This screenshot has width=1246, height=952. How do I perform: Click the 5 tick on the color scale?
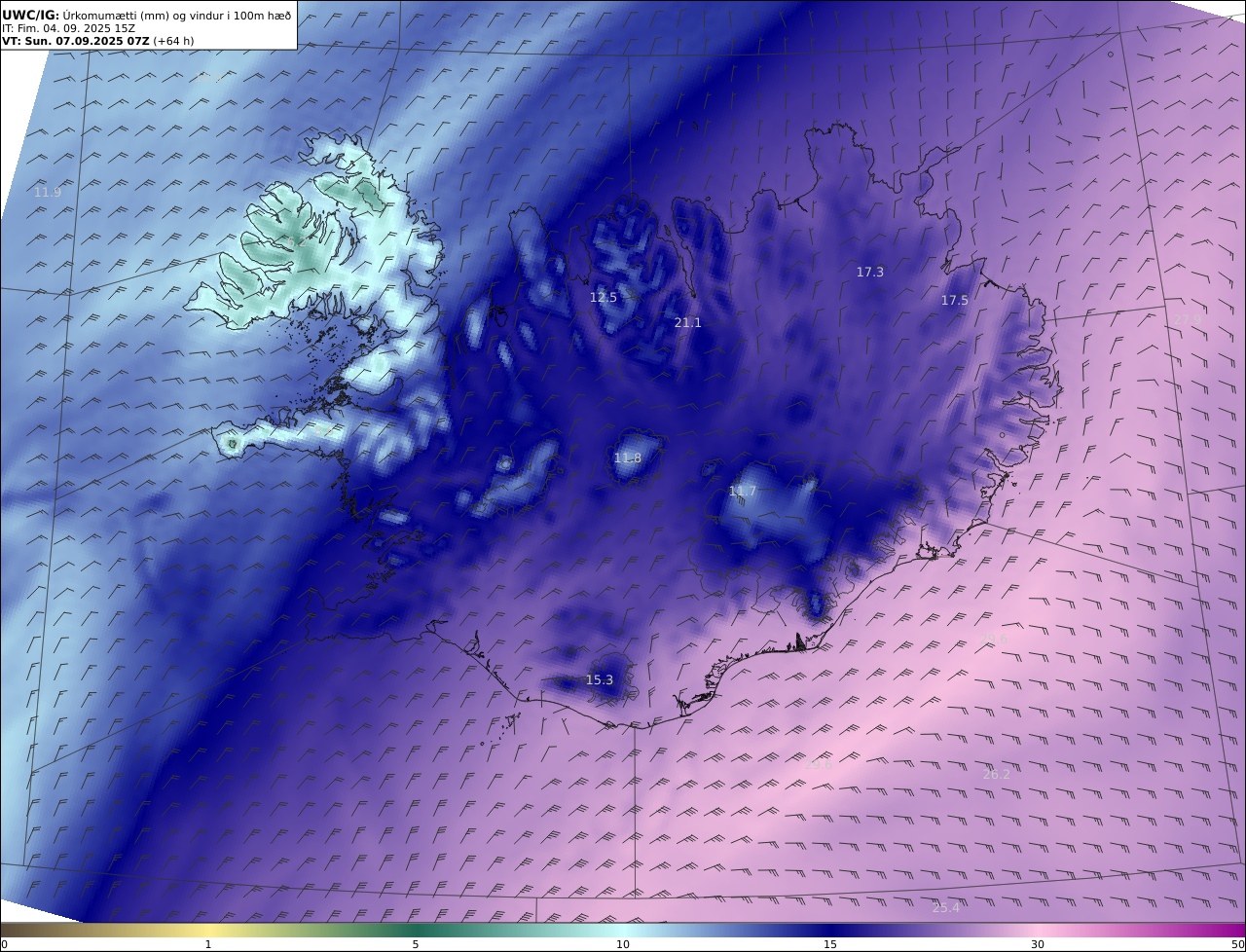coord(416,944)
